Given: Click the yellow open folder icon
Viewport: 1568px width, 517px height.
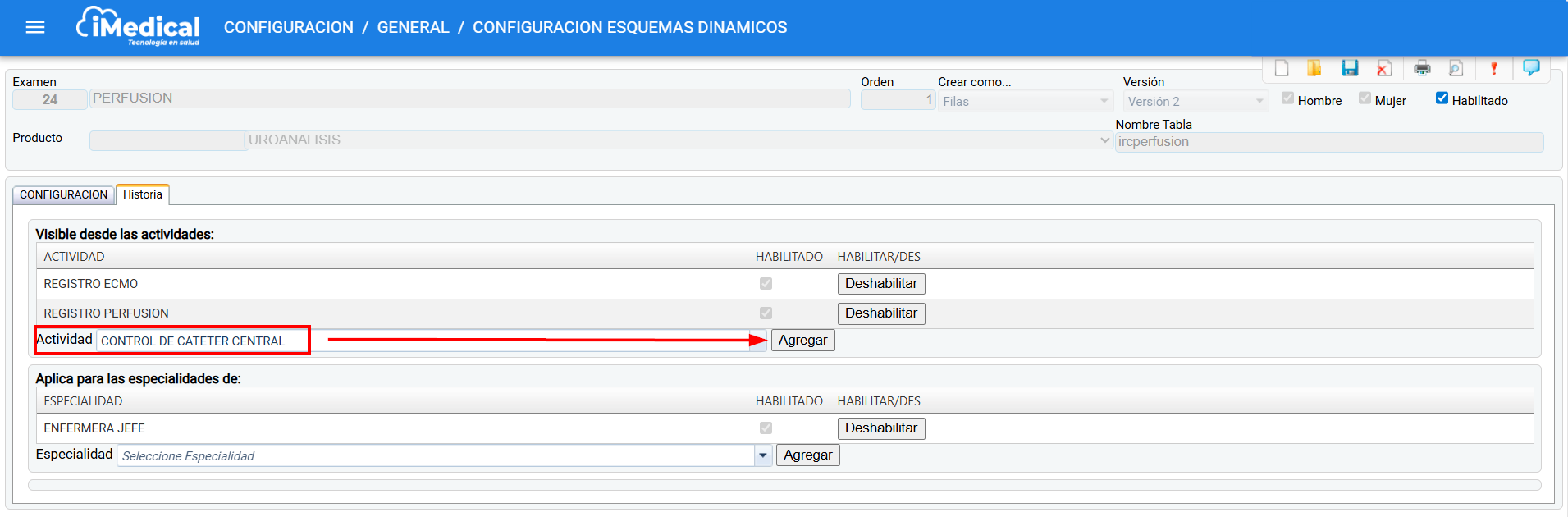Looking at the screenshot, I should point(1314,68).
